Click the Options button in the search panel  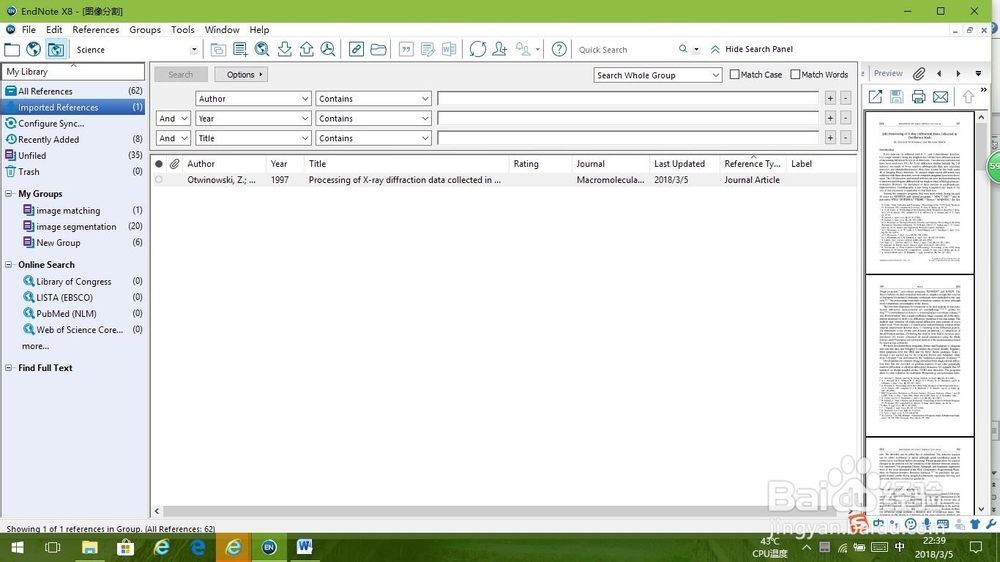[241, 75]
